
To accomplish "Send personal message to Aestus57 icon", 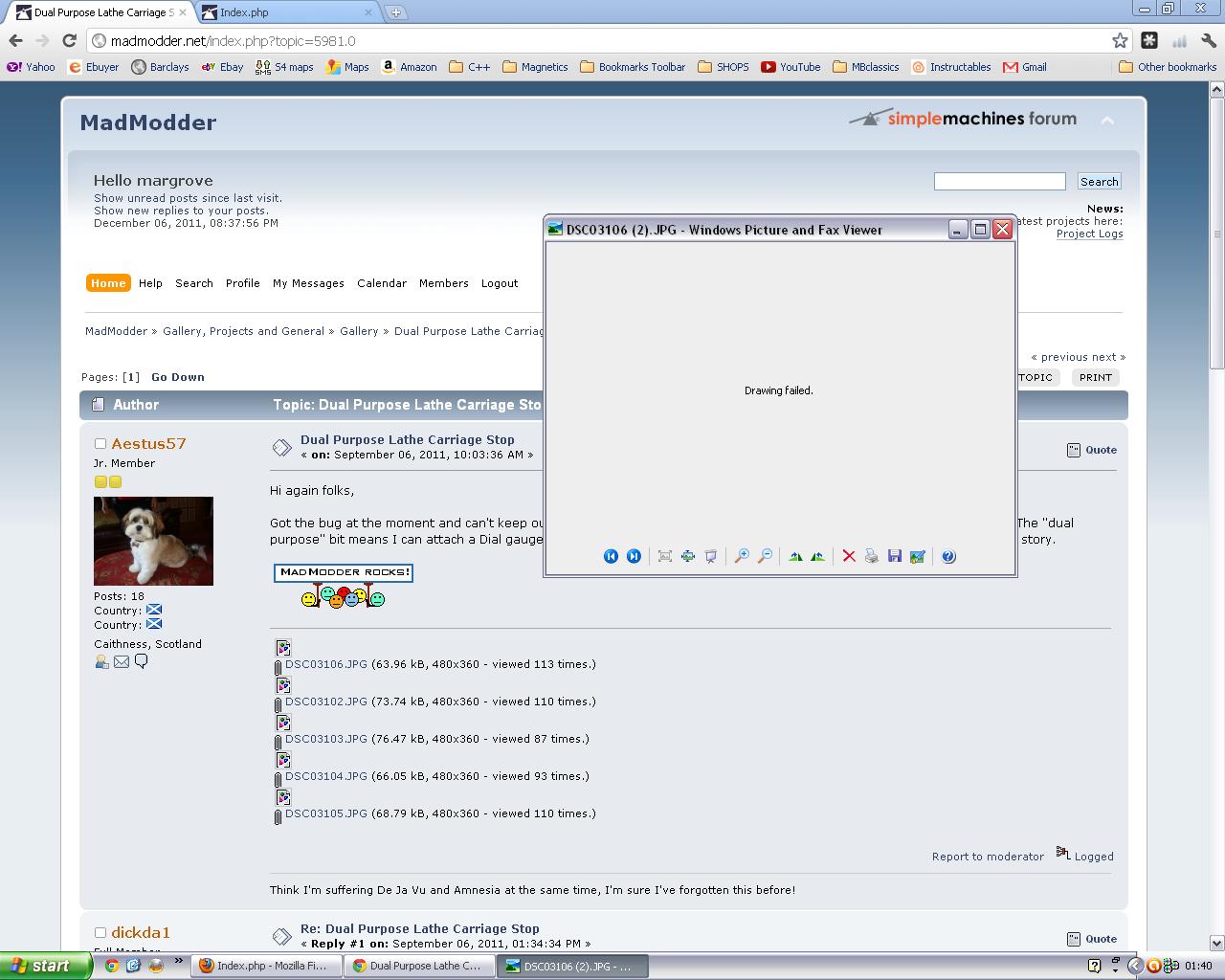I will 142,661.
